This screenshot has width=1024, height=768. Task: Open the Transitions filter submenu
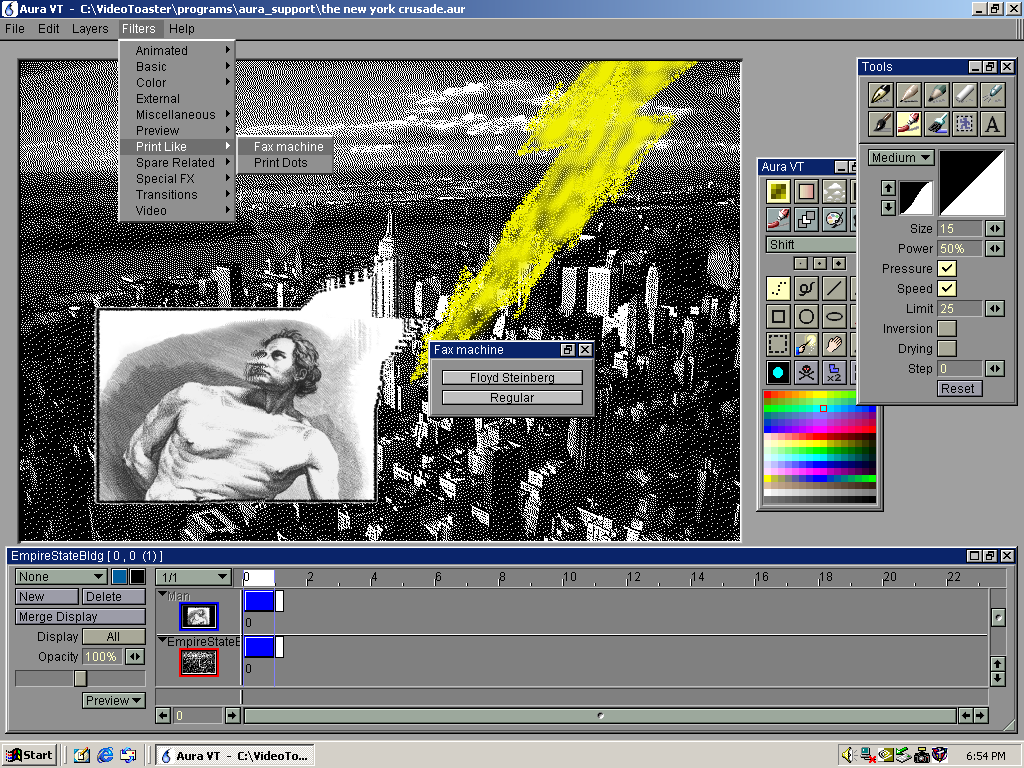177,195
